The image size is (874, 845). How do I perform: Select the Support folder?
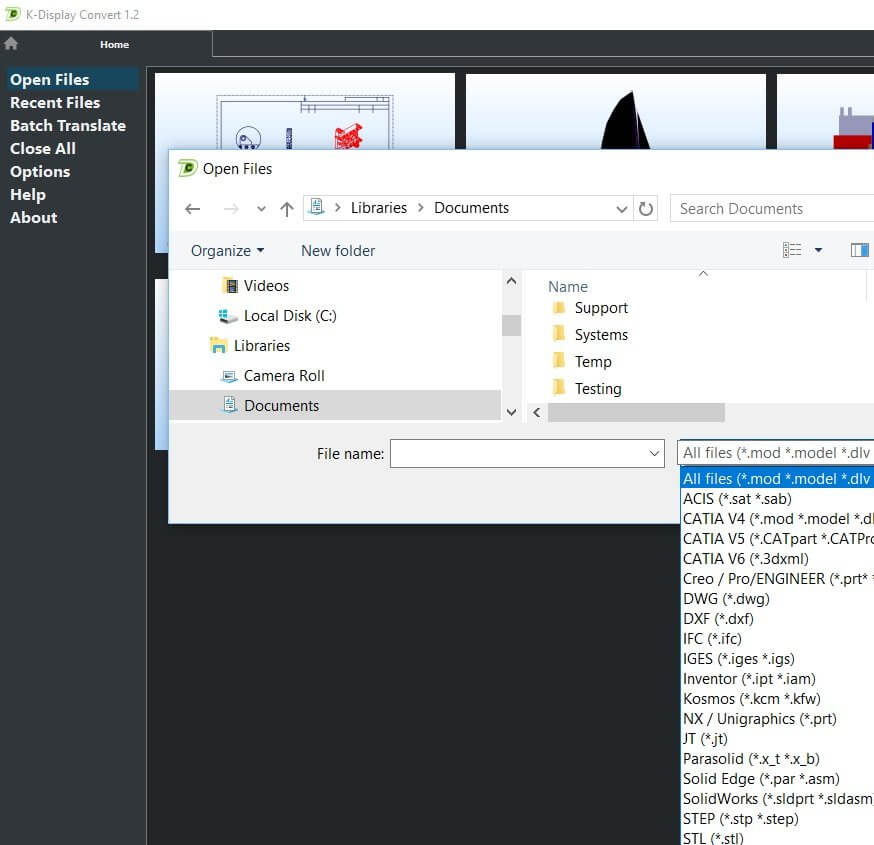(601, 308)
